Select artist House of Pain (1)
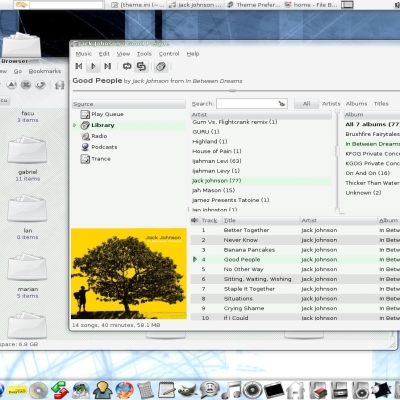This screenshot has width=400, height=400. pyautogui.click(x=217, y=151)
